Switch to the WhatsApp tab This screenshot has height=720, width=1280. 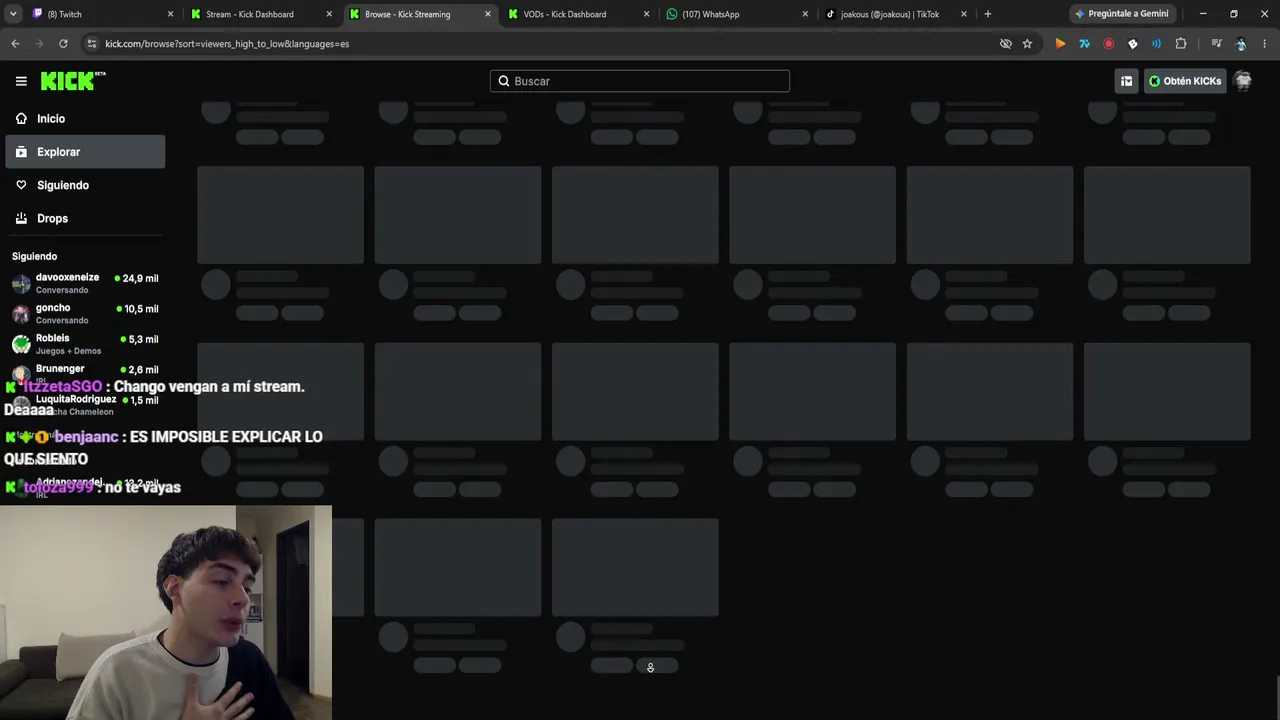[x=736, y=14]
